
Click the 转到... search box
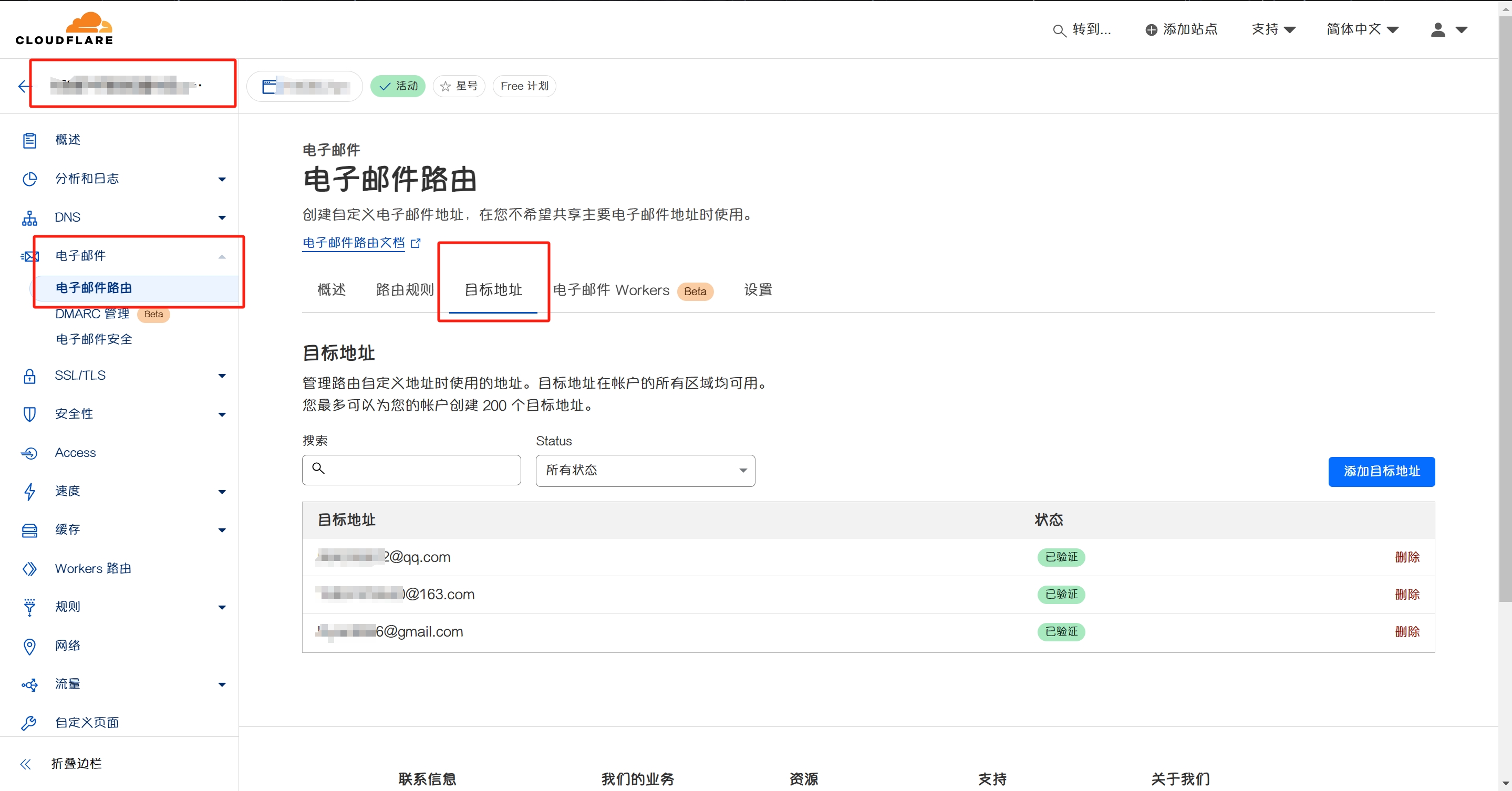(x=1082, y=29)
